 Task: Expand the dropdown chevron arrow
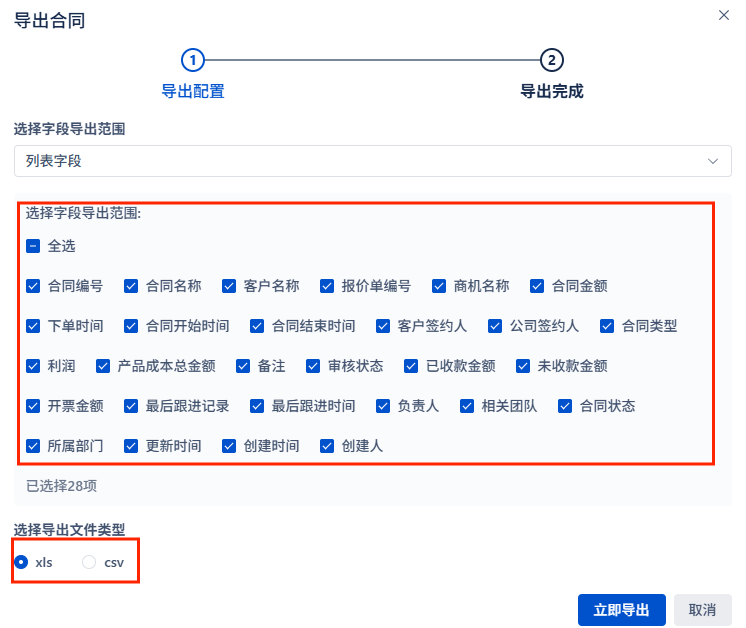[x=713, y=161]
